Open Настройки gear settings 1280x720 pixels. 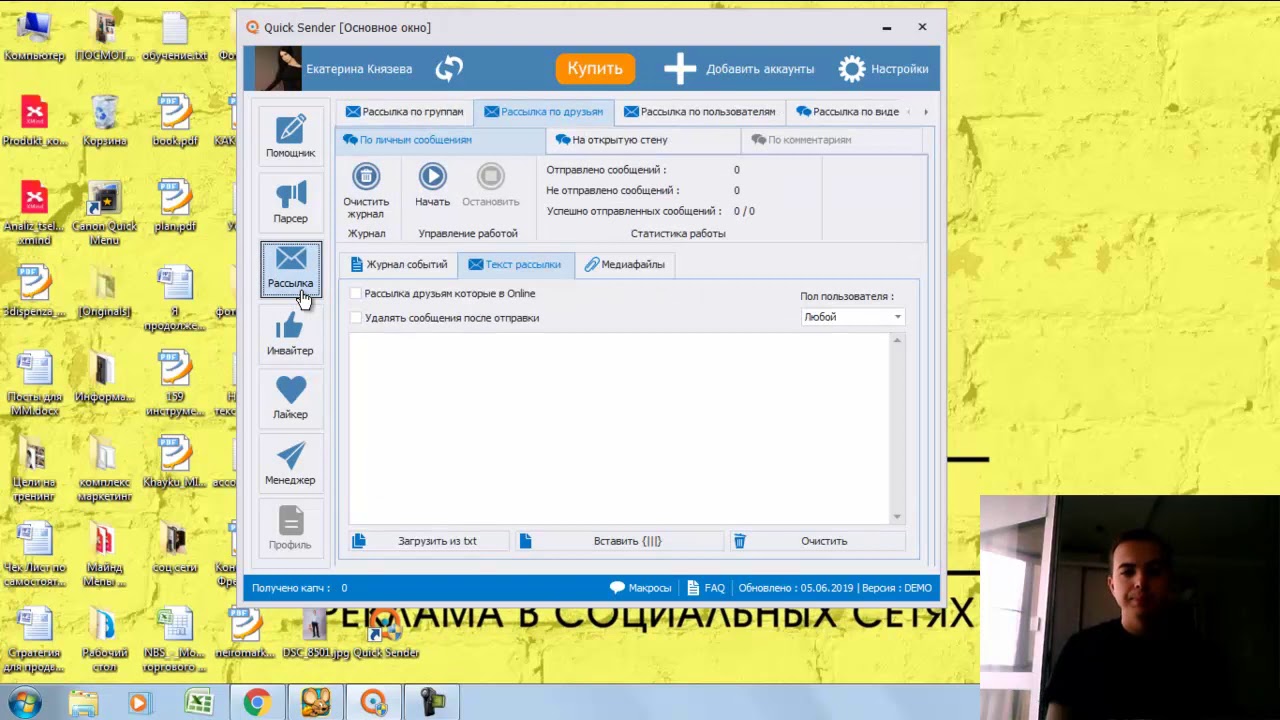tap(883, 69)
